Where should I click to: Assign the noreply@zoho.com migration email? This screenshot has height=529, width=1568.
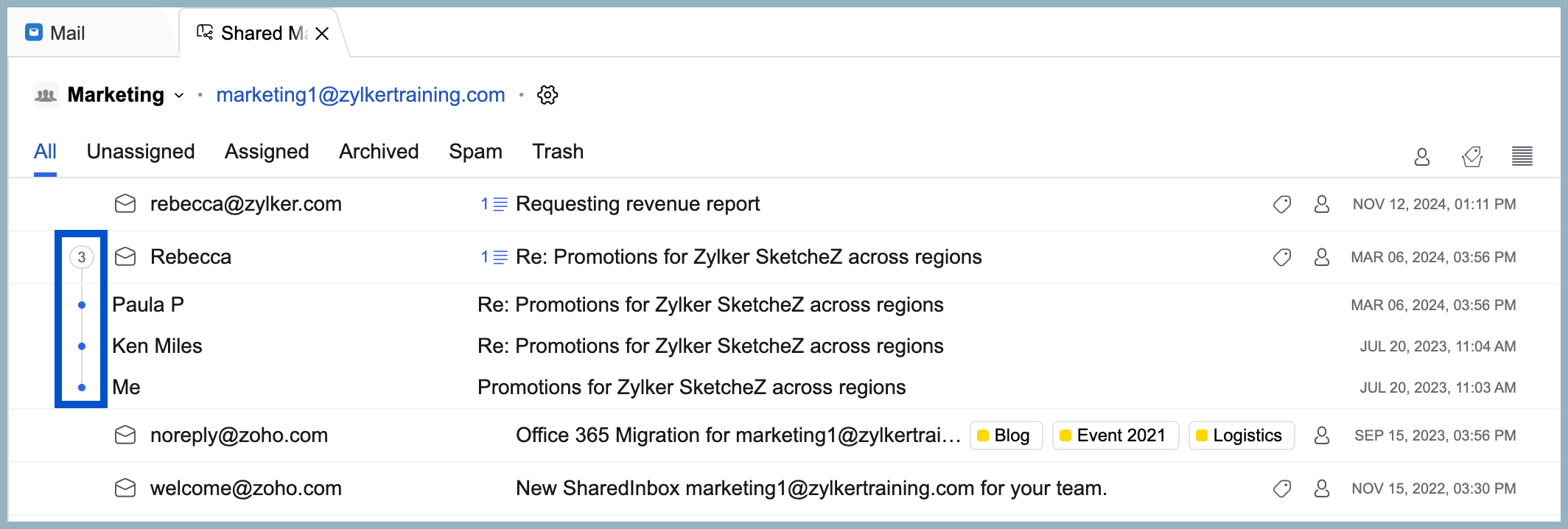point(1322,435)
